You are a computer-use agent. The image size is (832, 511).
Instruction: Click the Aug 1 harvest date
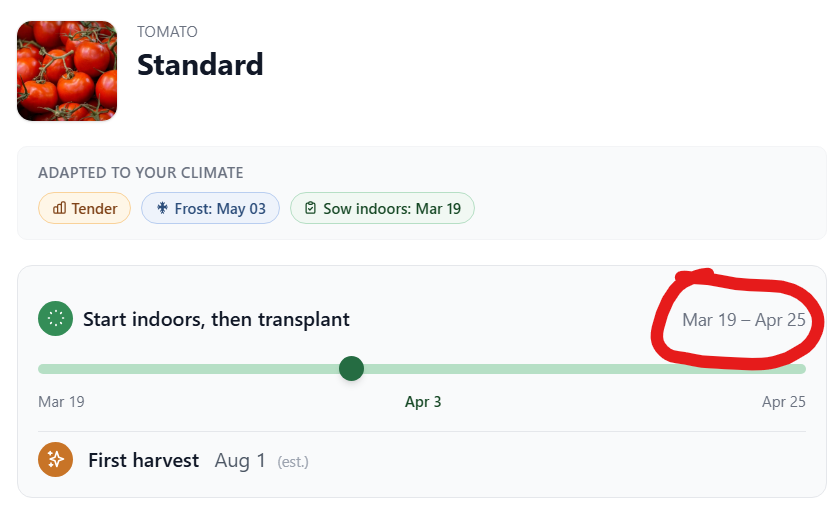240,460
